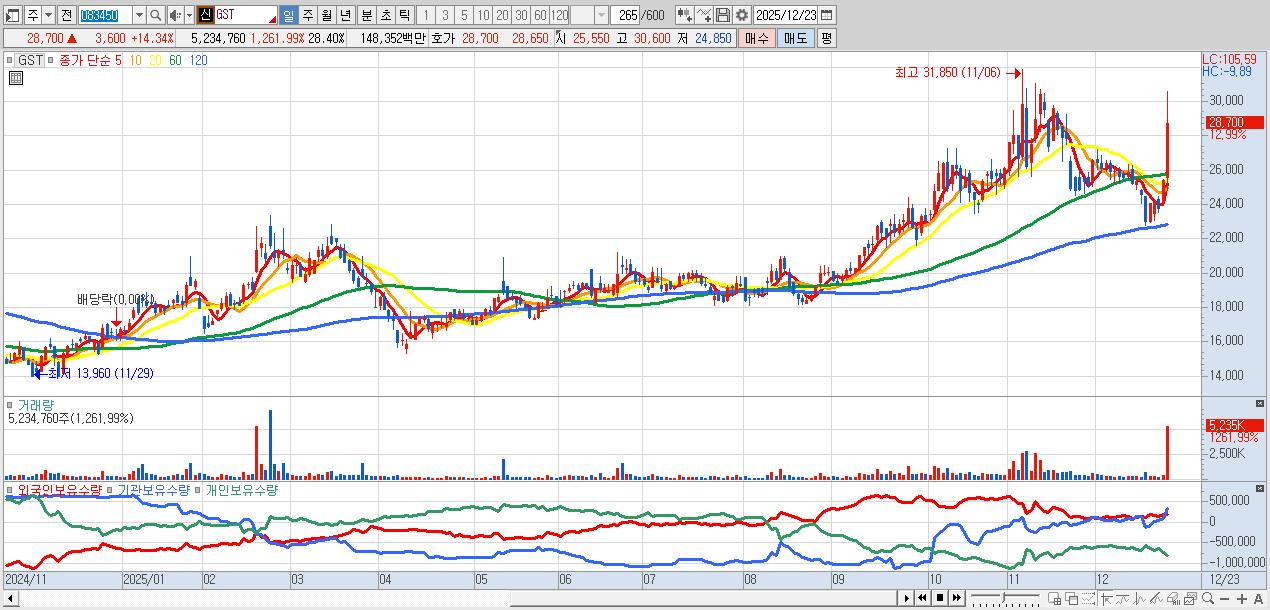Click the moving-average line tool icon
This screenshot has height=610, width=1270.
[x=1122, y=599]
